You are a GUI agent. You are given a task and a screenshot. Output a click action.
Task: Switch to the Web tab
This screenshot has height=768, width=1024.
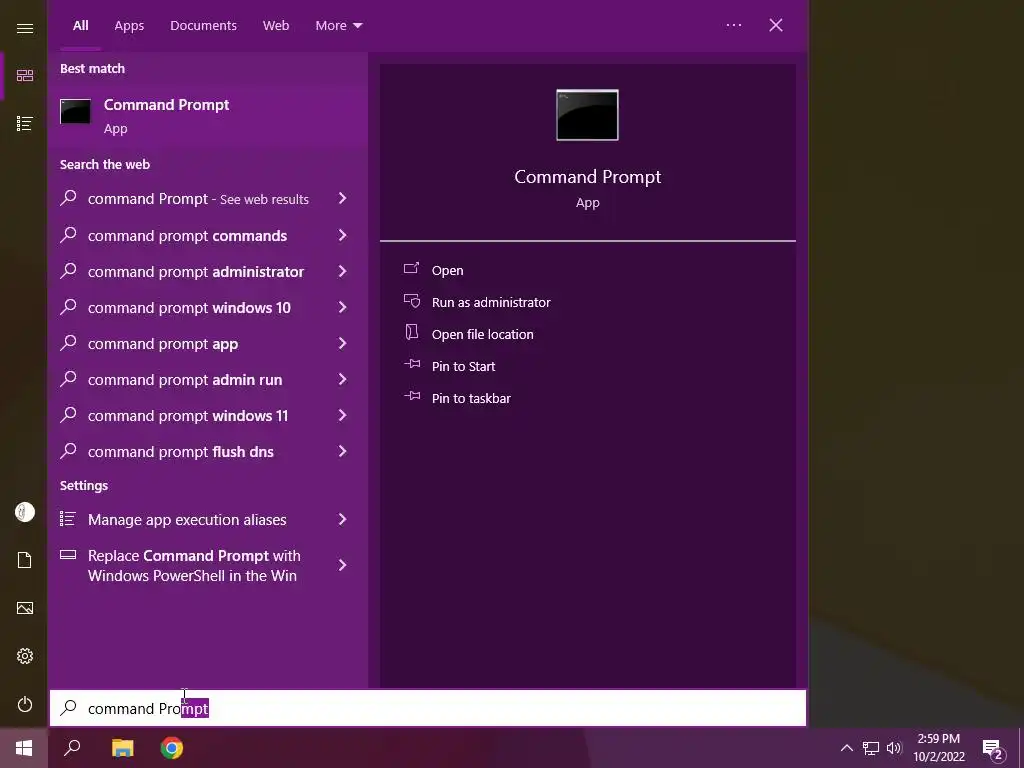click(276, 25)
